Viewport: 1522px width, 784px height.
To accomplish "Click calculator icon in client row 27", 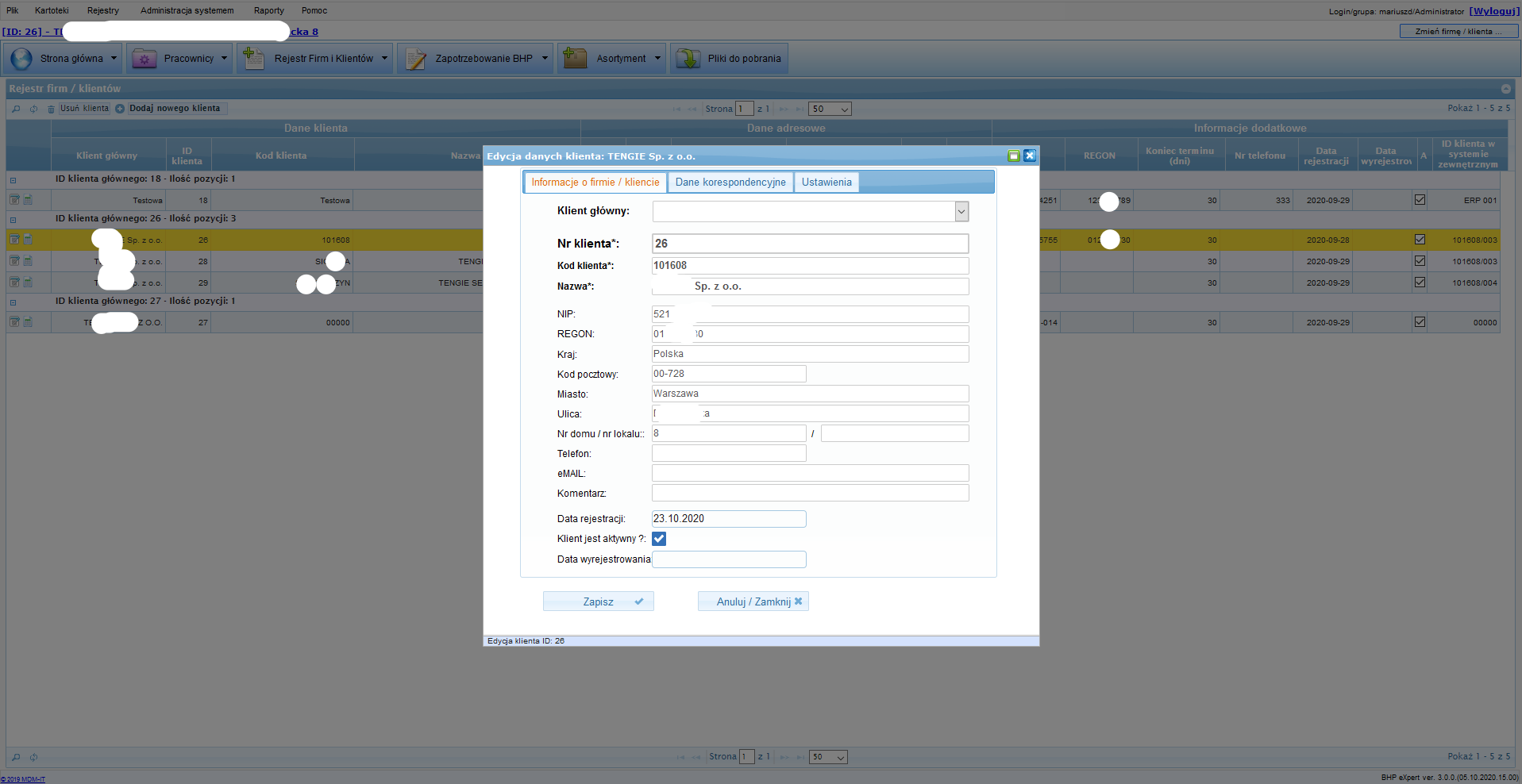I will pos(28,322).
